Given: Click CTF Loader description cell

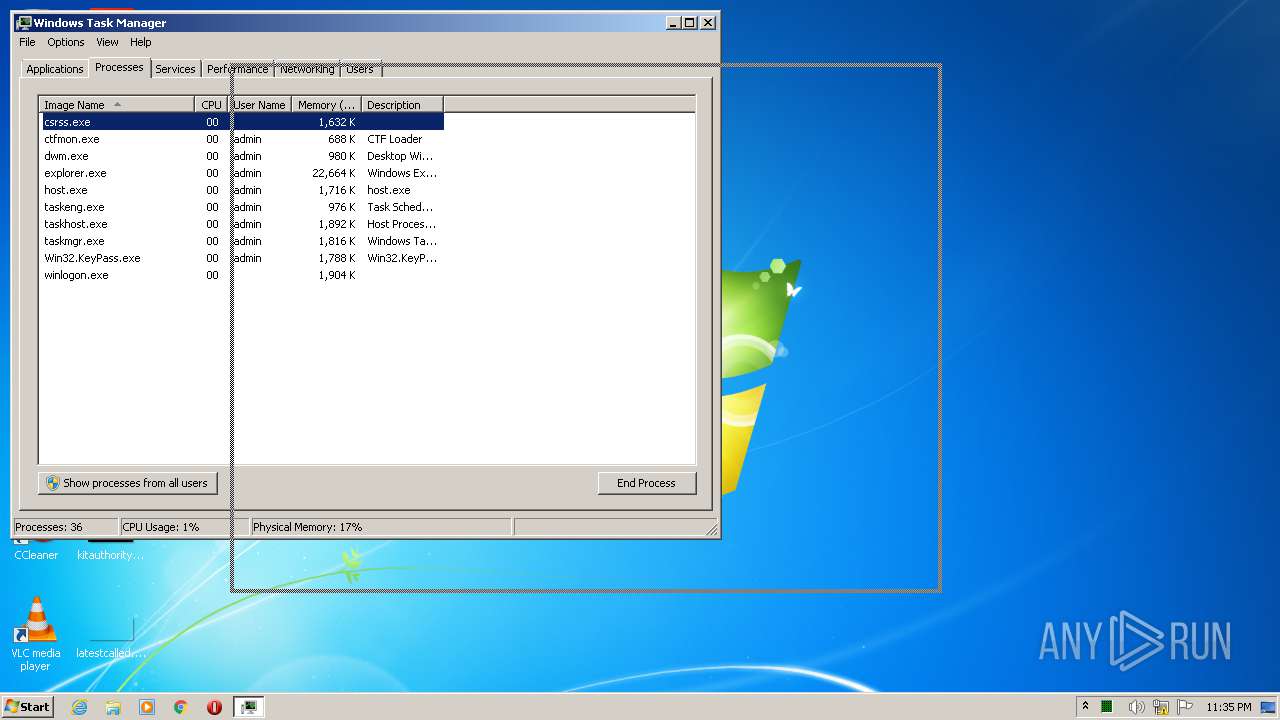Looking at the screenshot, I should 395,139.
